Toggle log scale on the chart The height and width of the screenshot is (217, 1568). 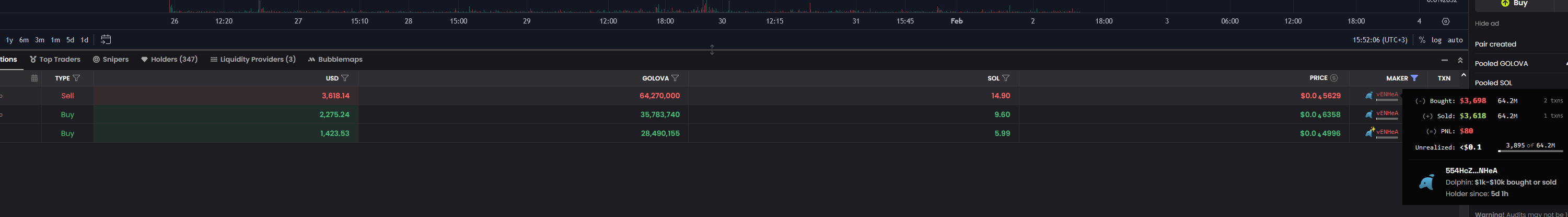[1436, 40]
